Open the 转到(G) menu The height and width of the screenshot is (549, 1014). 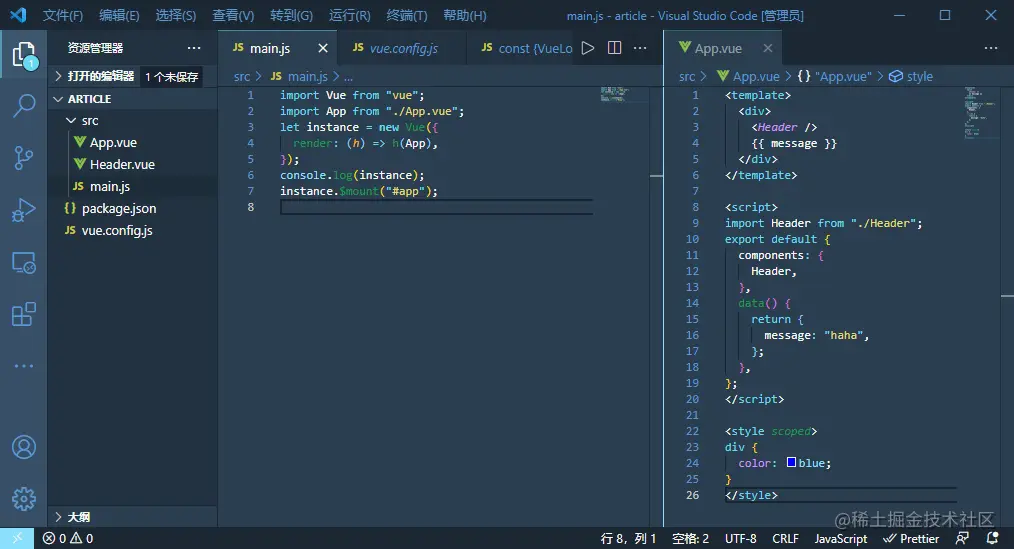point(291,15)
